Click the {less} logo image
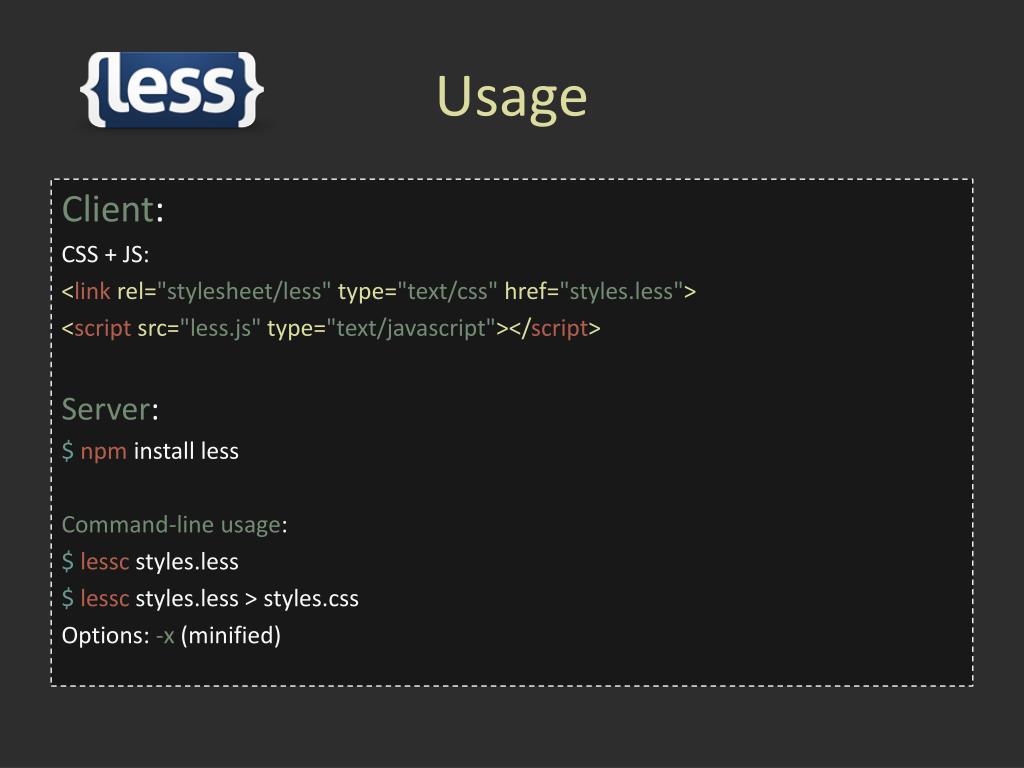The image size is (1024, 768). coord(172,89)
